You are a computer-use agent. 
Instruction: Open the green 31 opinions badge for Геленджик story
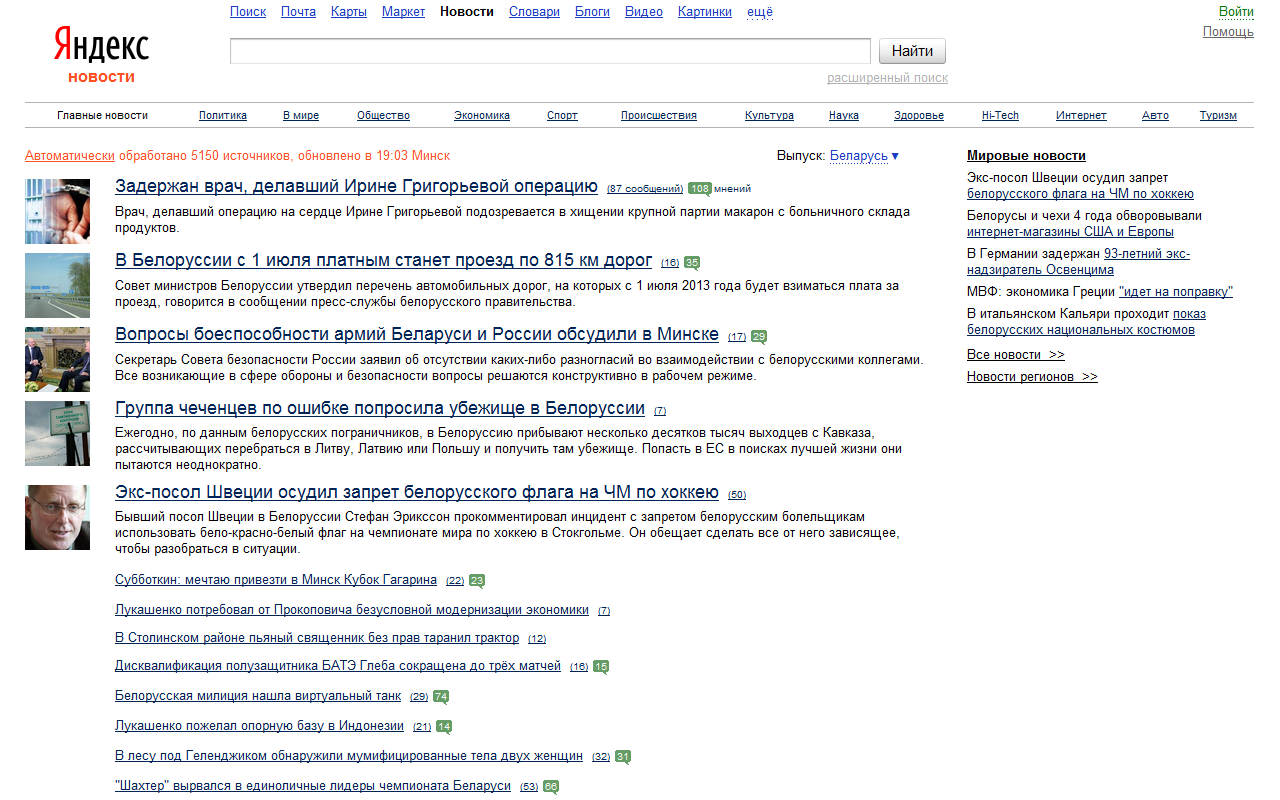[623, 756]
